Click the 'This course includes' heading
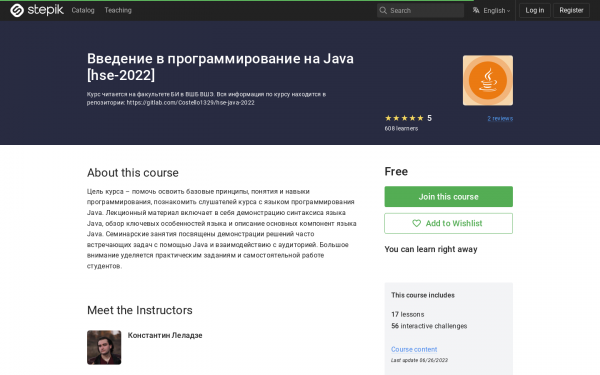600x375 pixels. point(423,295)
